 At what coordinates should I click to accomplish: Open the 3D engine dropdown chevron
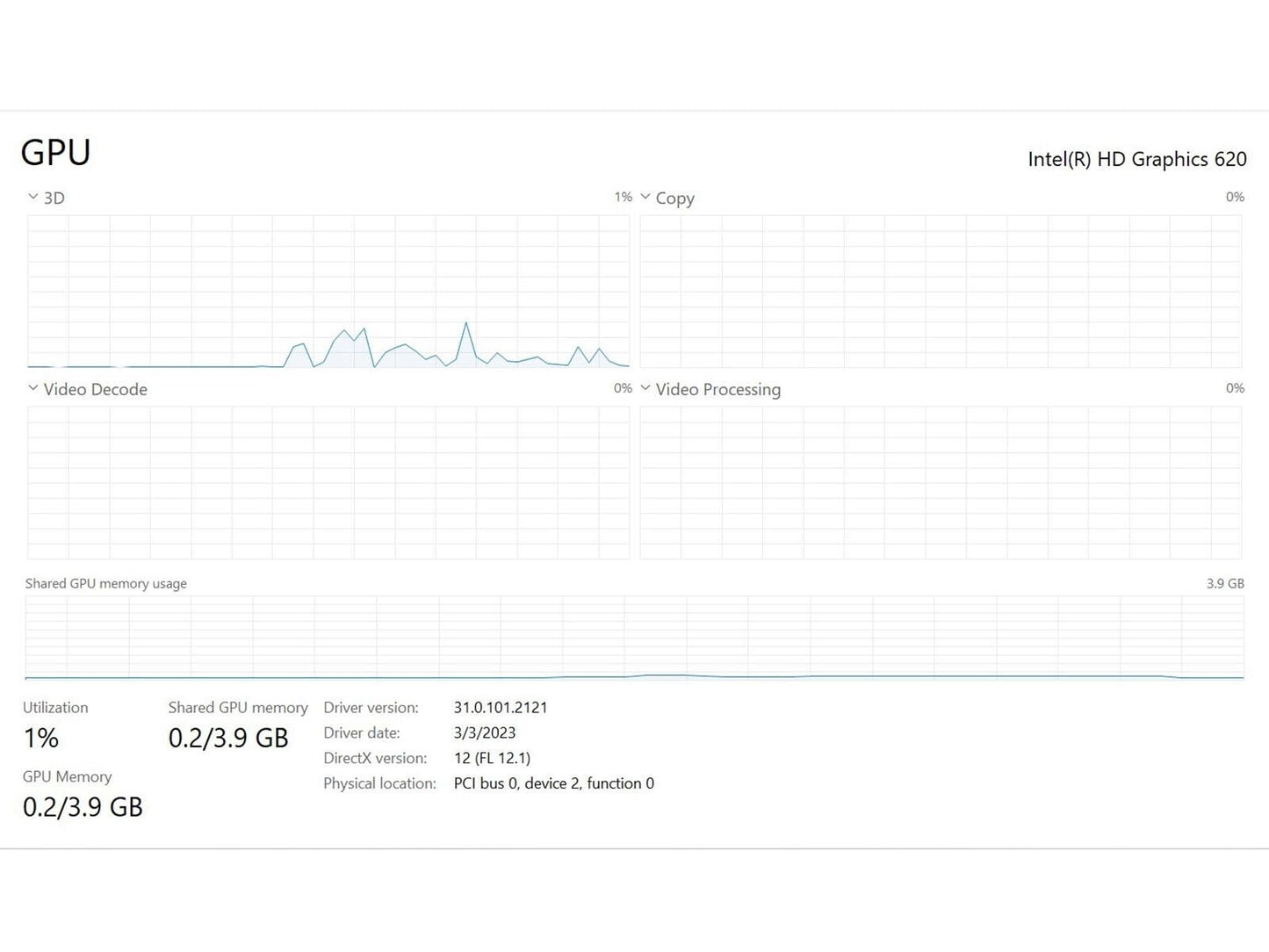33,198
